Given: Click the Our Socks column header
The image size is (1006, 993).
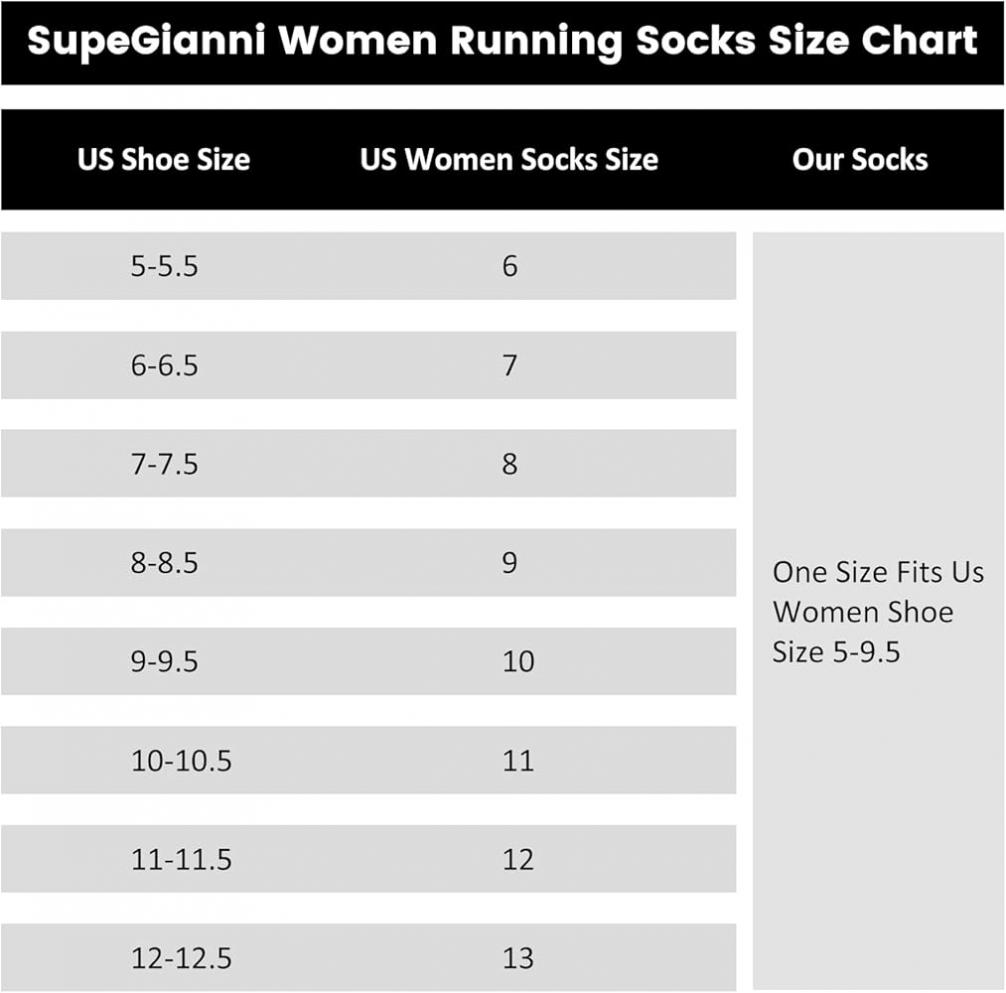Looking at the screenshot, I should (x=860, y=159).
